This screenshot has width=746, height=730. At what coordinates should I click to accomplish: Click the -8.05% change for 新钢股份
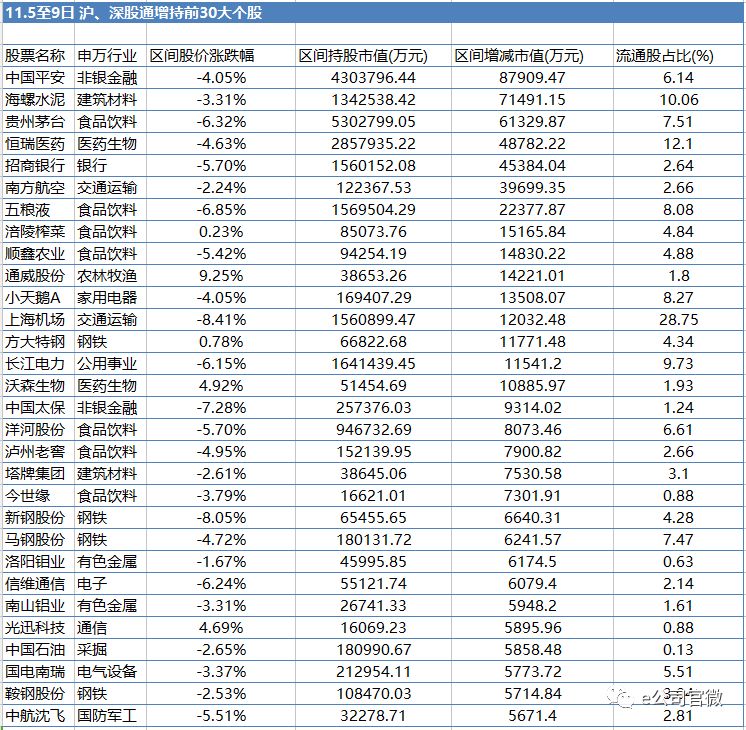[x=221, y=517]
